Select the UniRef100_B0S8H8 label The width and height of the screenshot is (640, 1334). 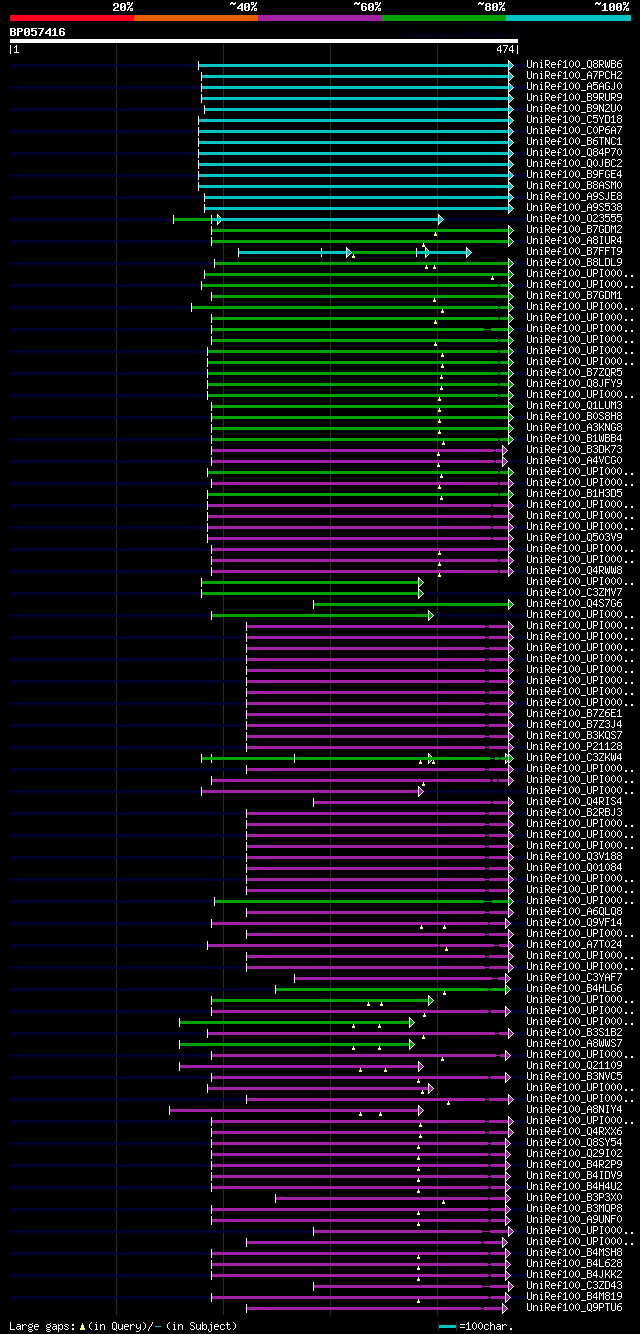[574, 416]
